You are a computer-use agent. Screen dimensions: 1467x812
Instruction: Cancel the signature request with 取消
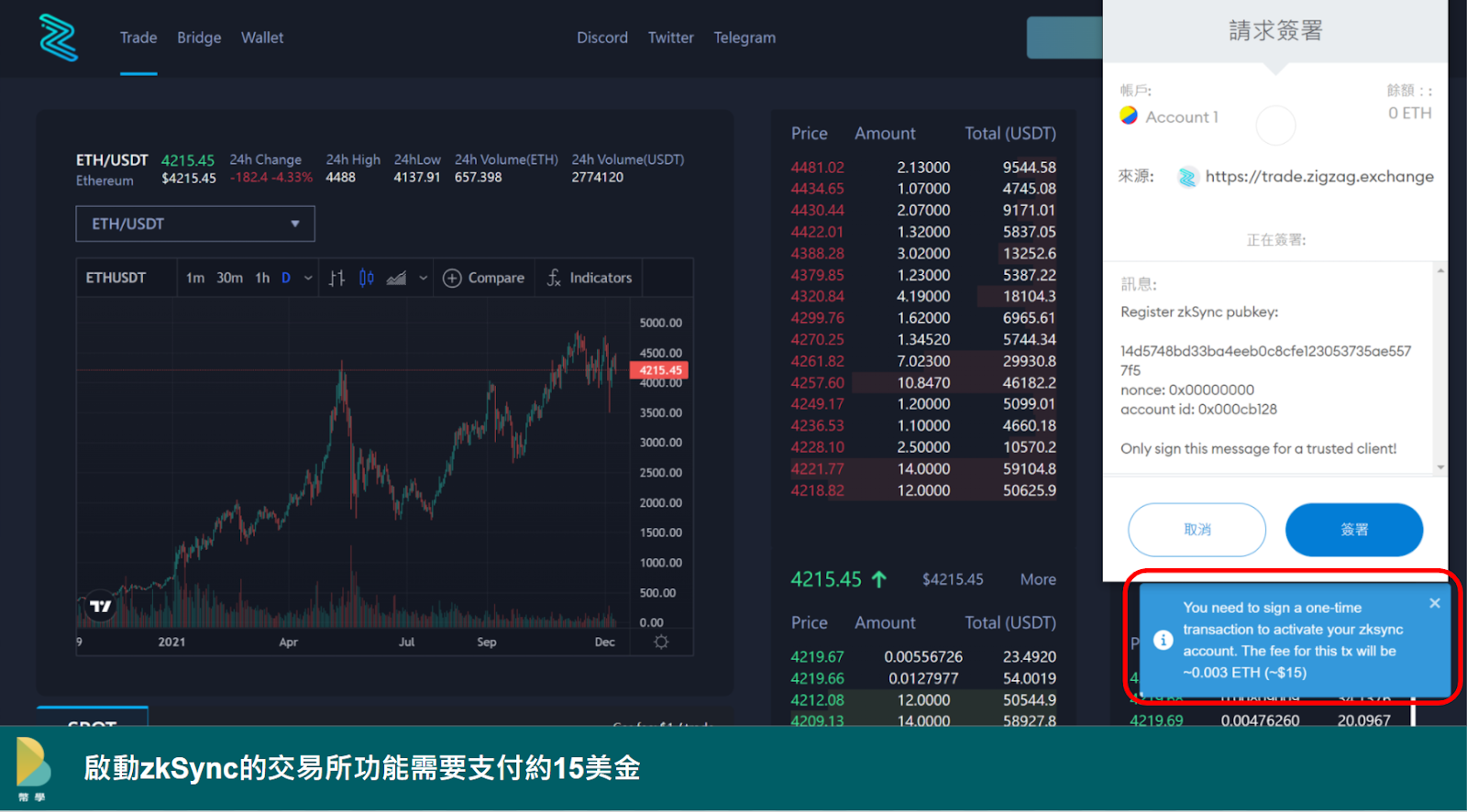(1197, 530)
